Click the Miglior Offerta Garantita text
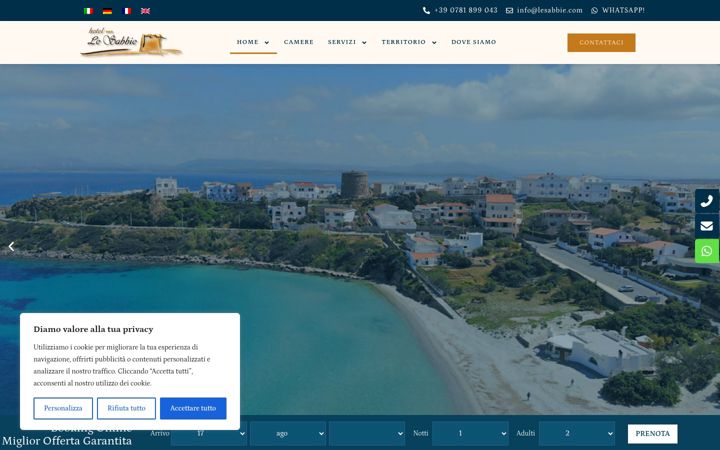The width and height of the screenshot is (720, 450). (67, 441)
